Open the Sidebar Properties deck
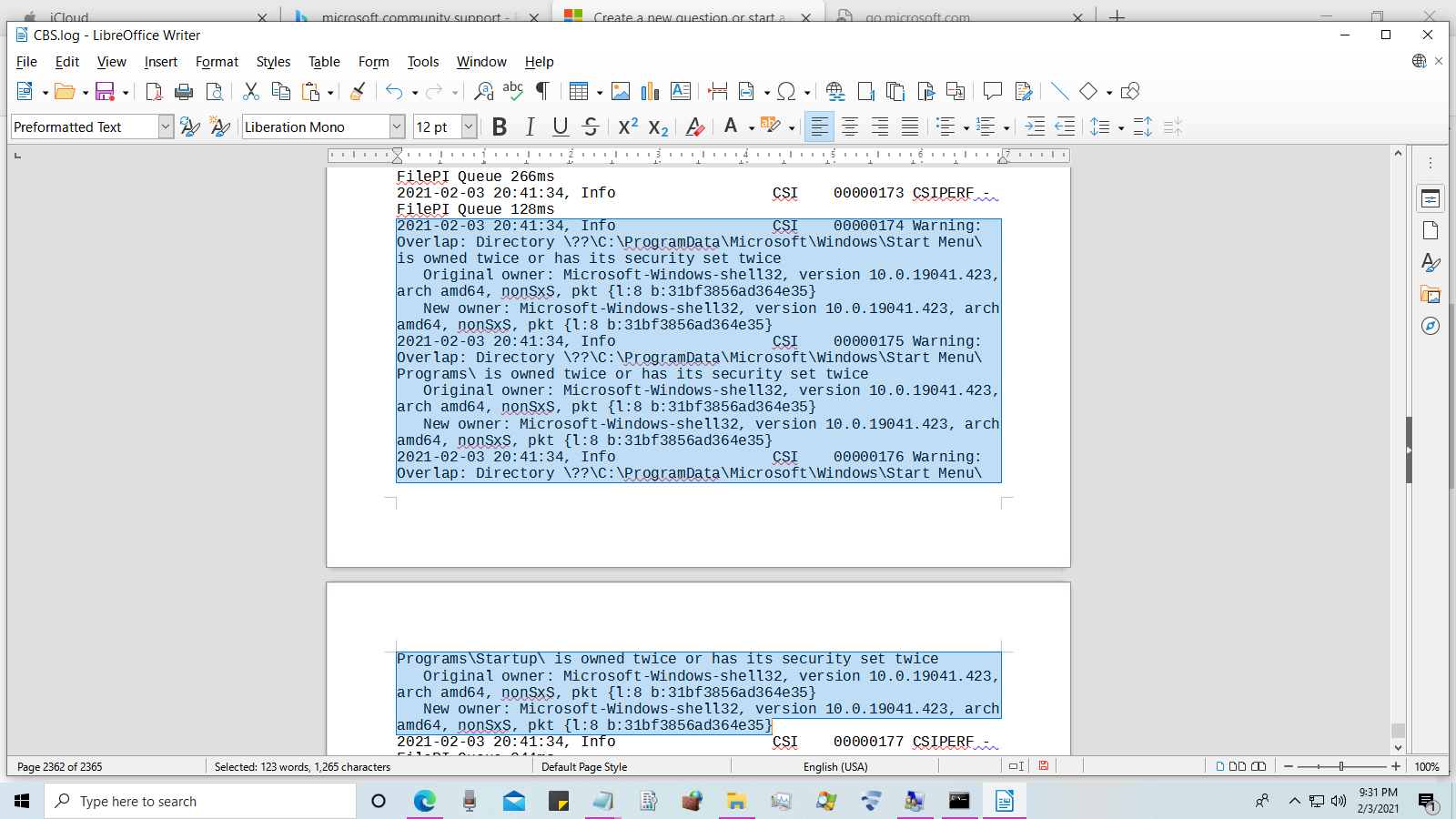This screenshot has width=1456, height=819. tap(1431, 198)
